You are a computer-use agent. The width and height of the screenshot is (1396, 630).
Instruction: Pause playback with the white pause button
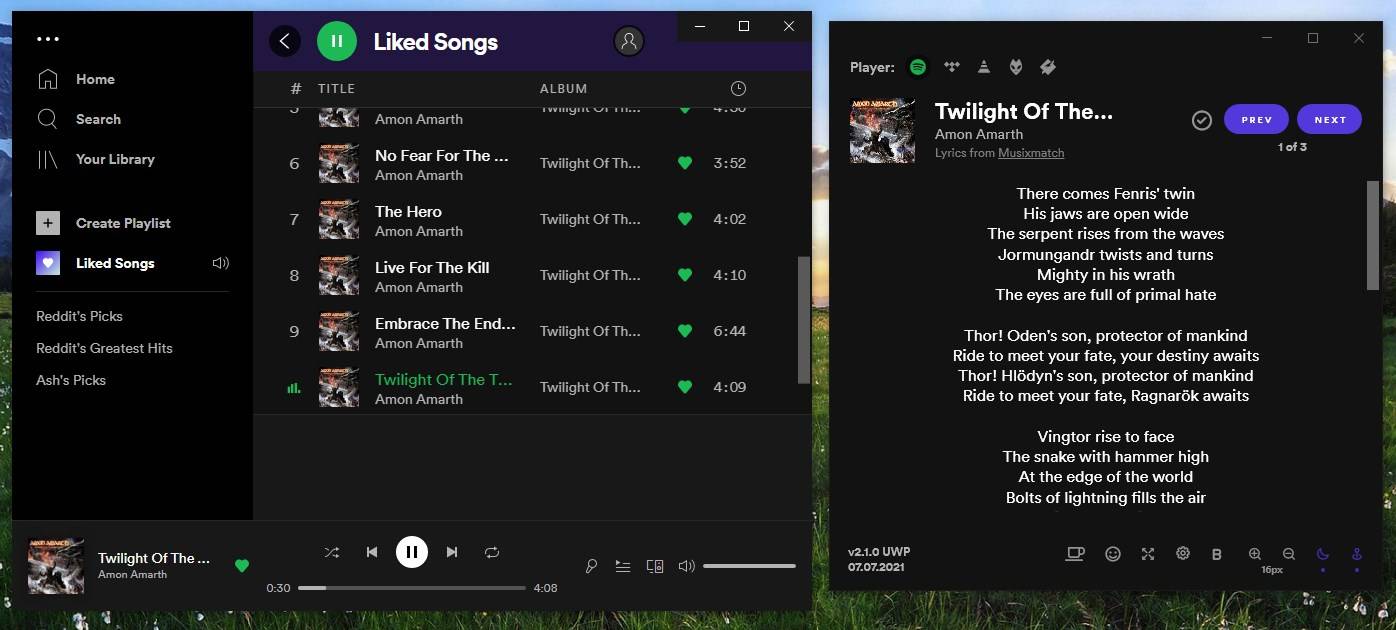tap(412, 552)
